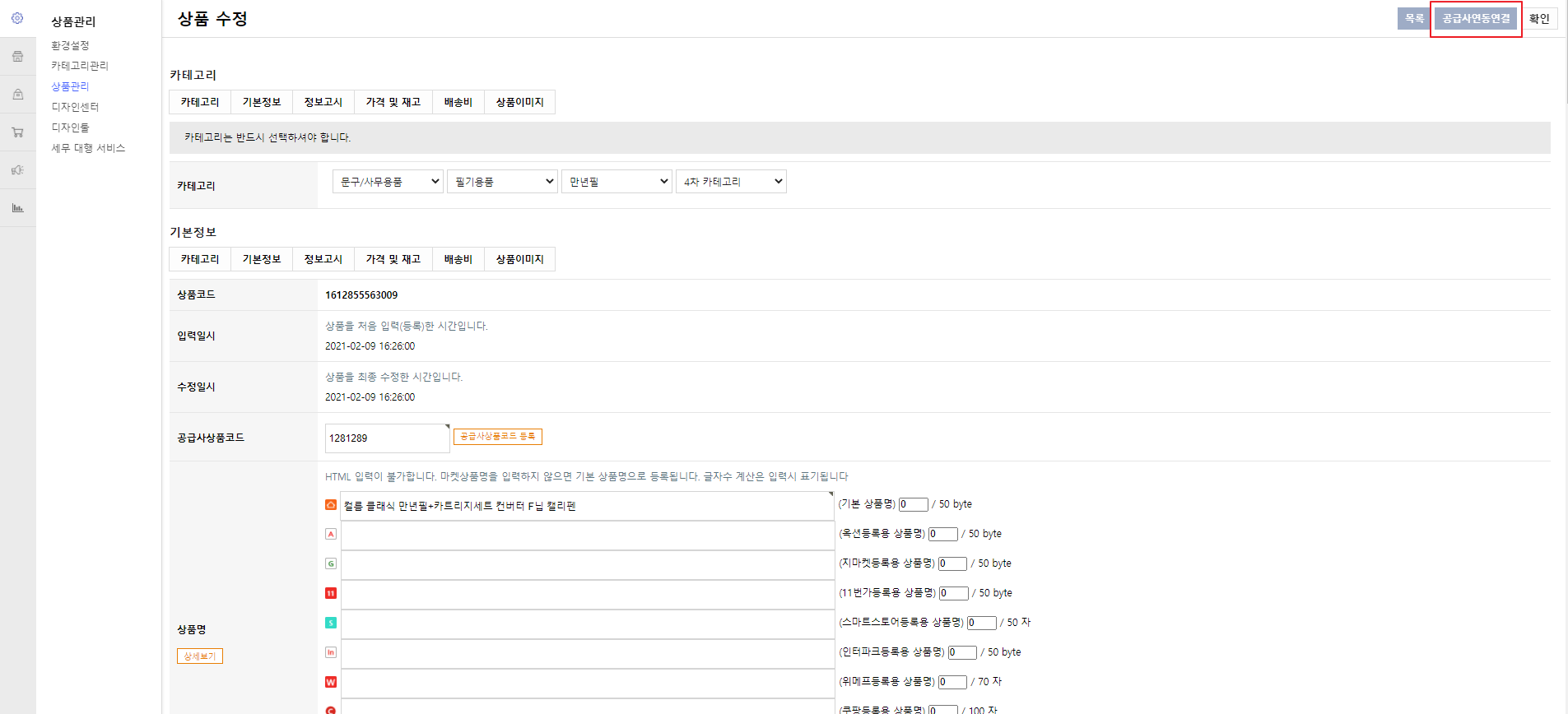Select 상품이미지 tab under 기본정보 heading
The width and height of the screenshot is (1568, 714).
(x=519, y=259)
